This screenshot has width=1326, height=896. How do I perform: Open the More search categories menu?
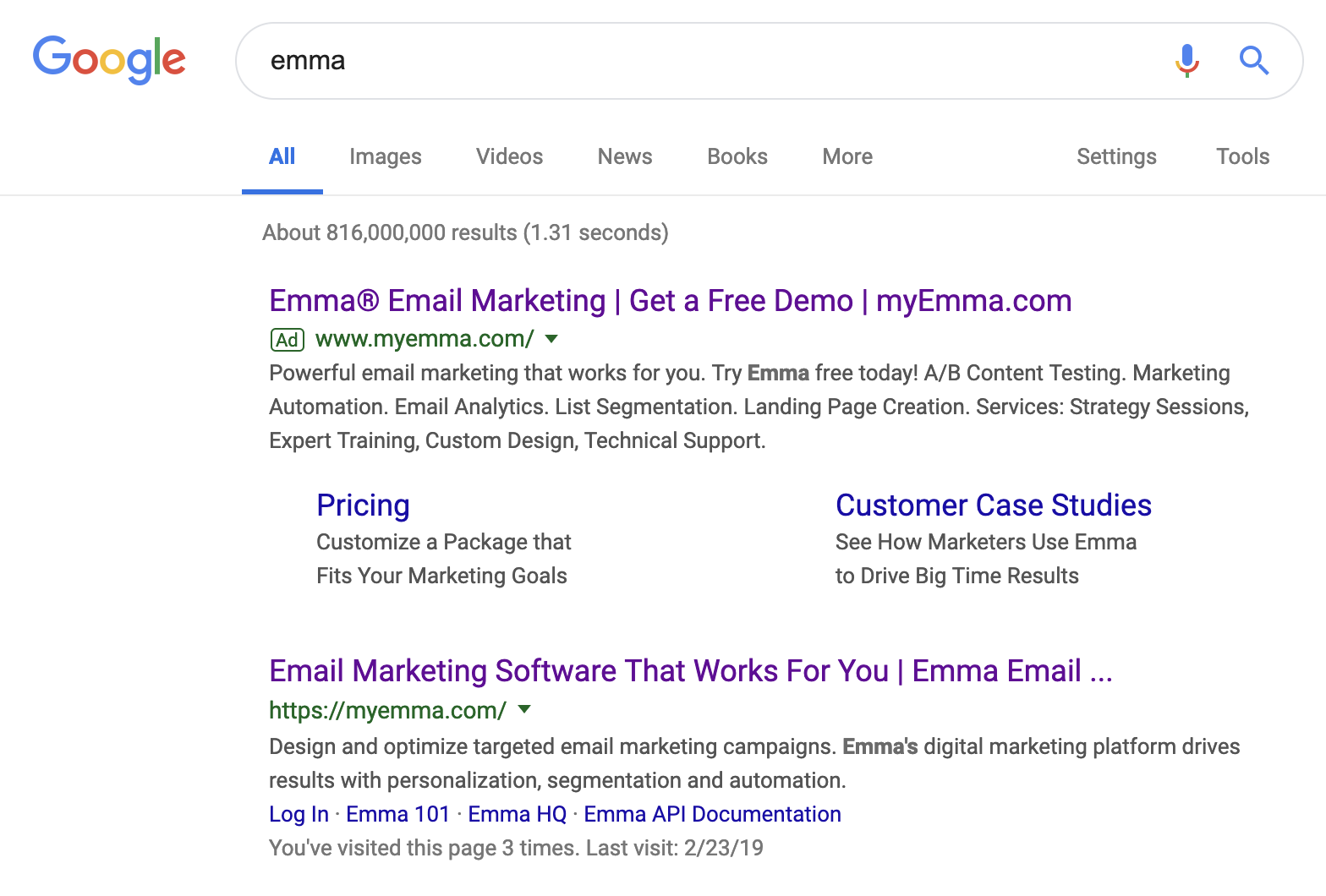click(847, 156)
